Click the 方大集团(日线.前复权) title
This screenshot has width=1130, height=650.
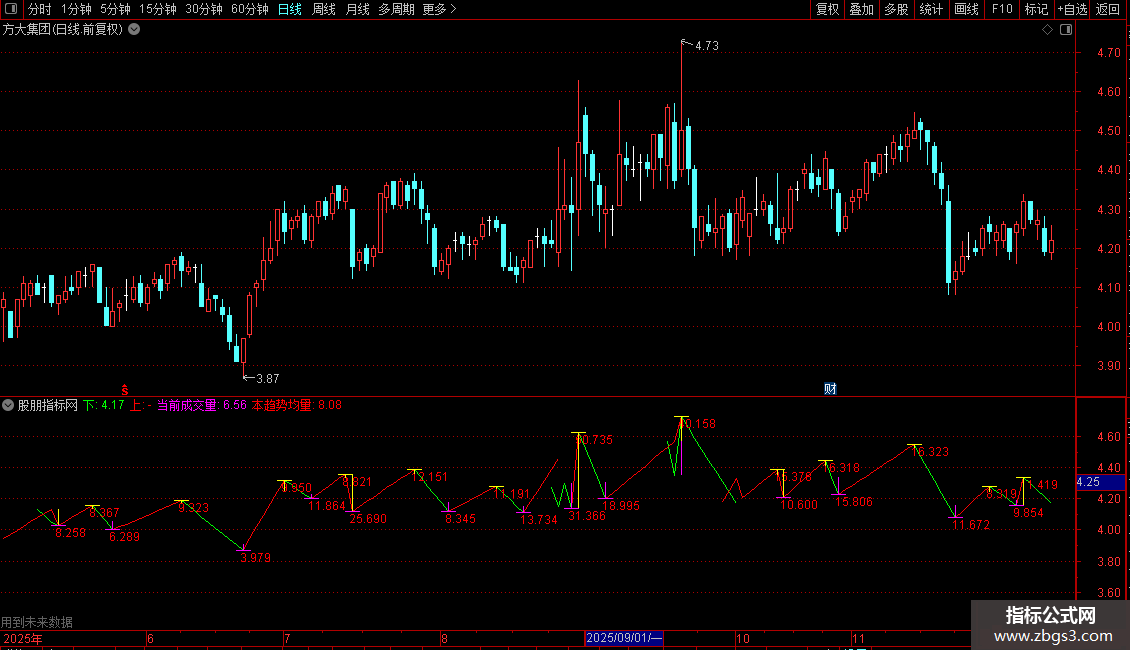(63, 30)
